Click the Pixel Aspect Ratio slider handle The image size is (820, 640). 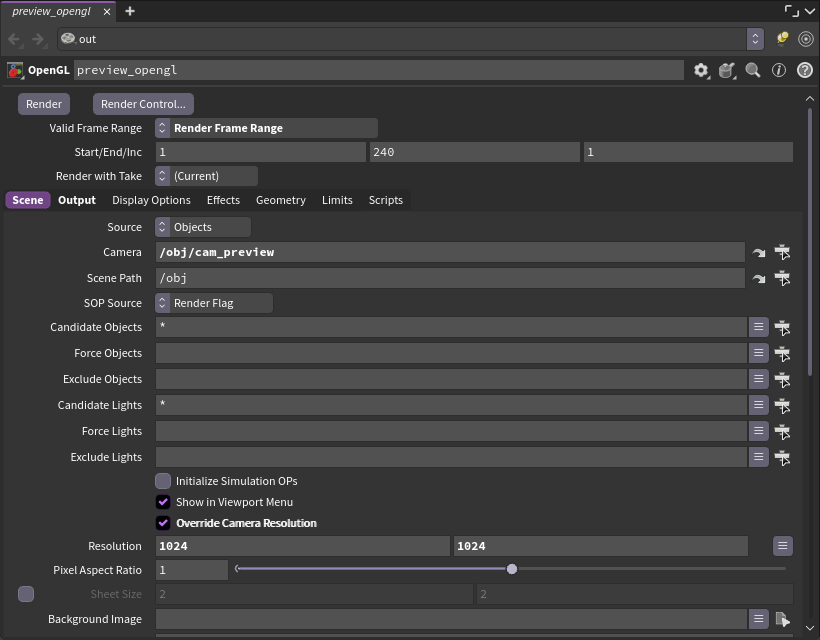pyautogui.click(x=512, y=569)
